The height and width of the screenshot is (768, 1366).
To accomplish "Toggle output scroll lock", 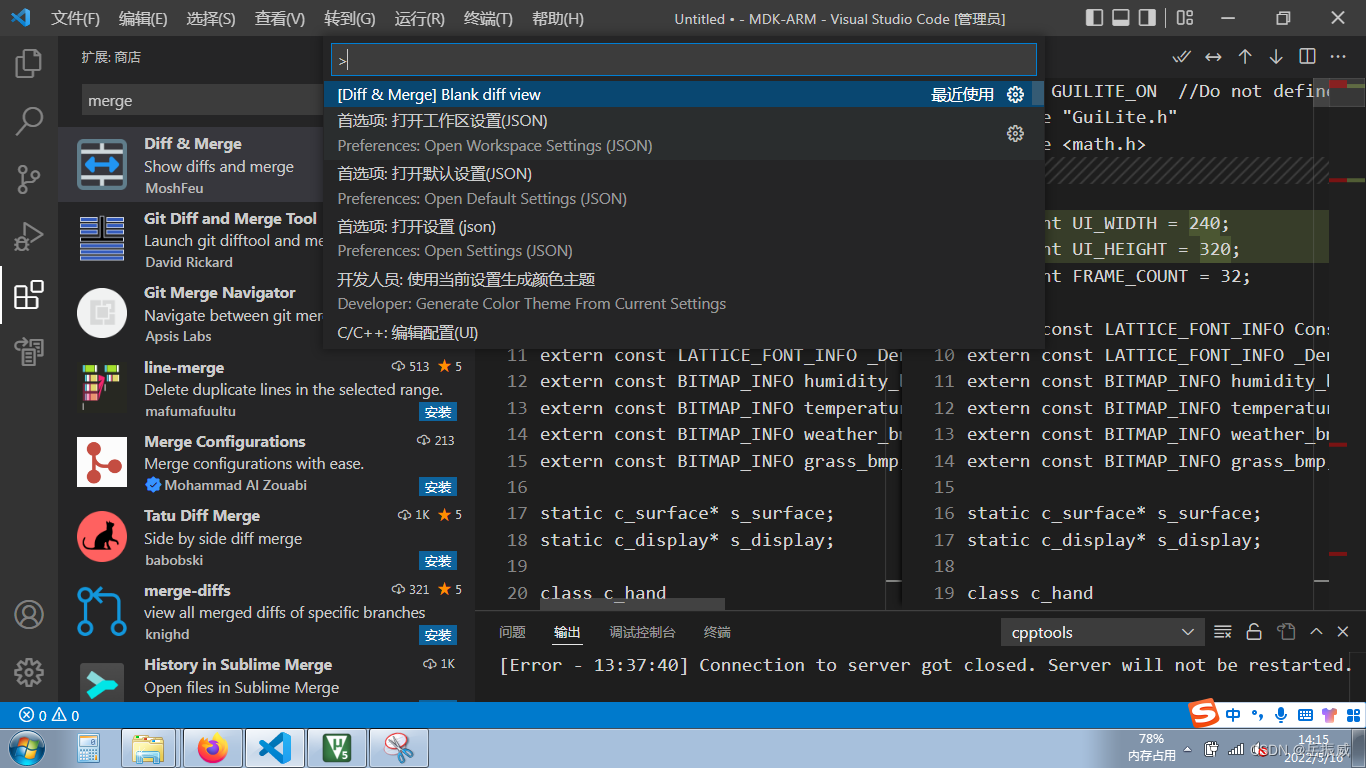I will point(1254,632).
